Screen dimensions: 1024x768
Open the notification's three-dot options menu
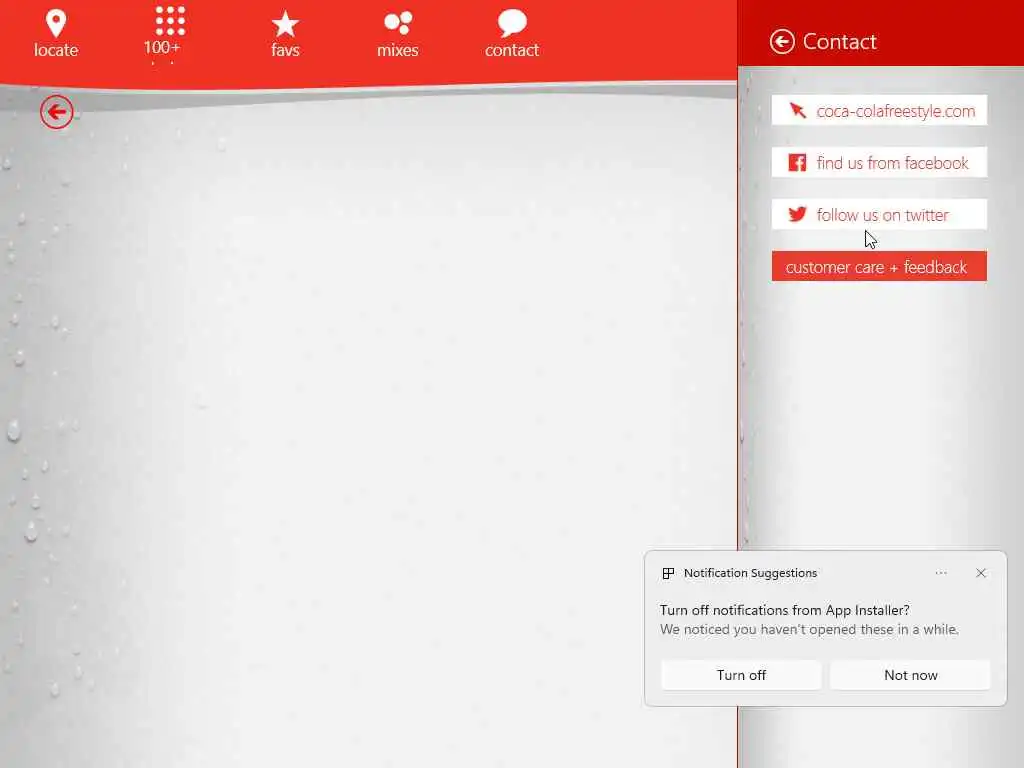[941, 573]
